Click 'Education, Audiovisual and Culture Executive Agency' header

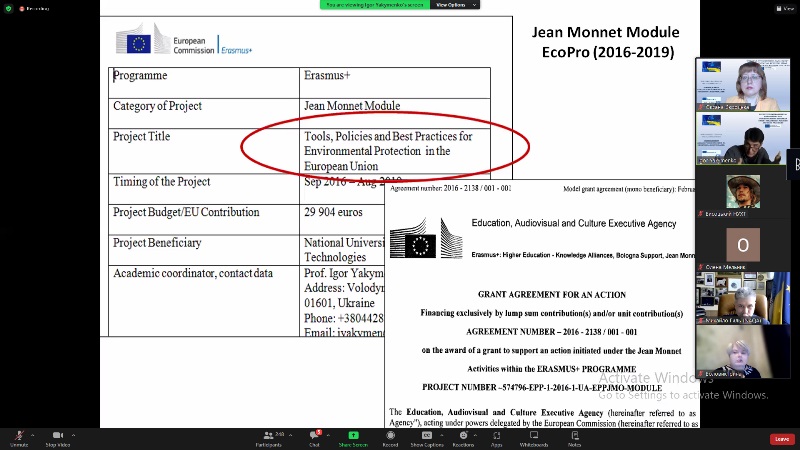tap(574, 223)
